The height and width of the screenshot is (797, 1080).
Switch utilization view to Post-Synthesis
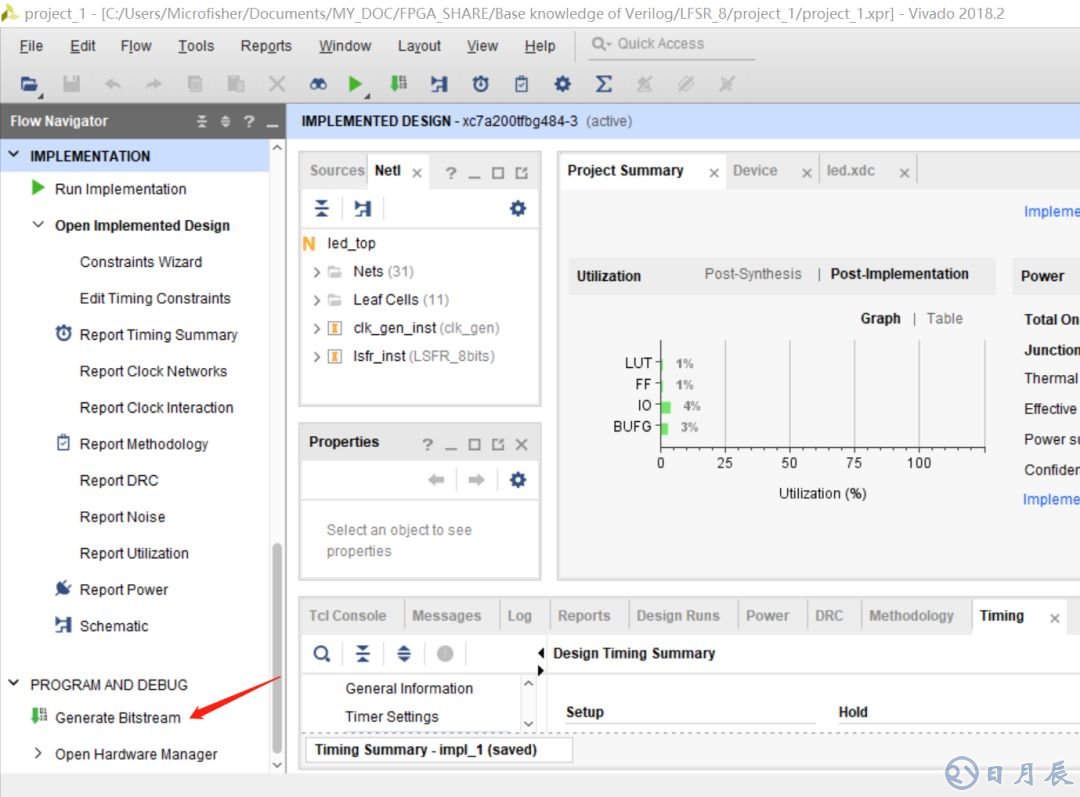pyautogui.click(x=752, y=274)
